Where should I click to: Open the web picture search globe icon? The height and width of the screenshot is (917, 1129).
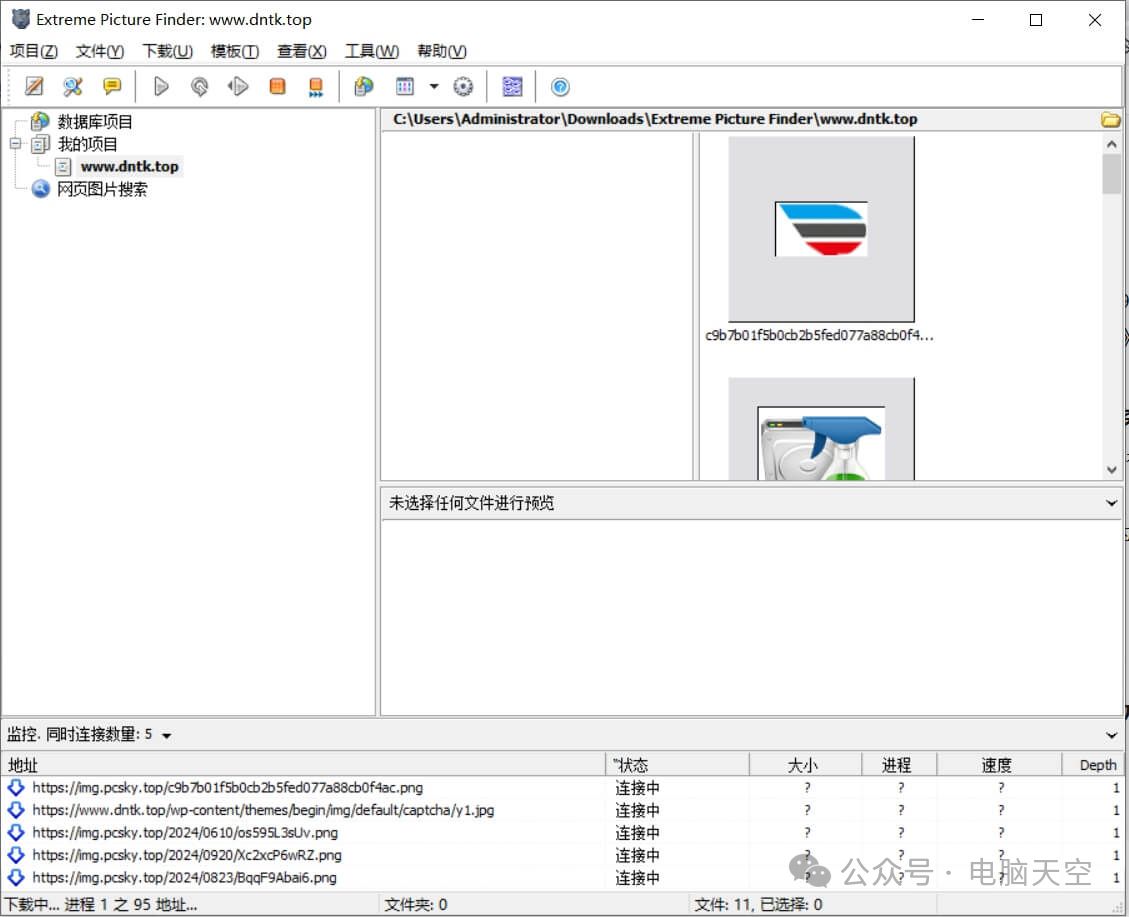(364, 86)
